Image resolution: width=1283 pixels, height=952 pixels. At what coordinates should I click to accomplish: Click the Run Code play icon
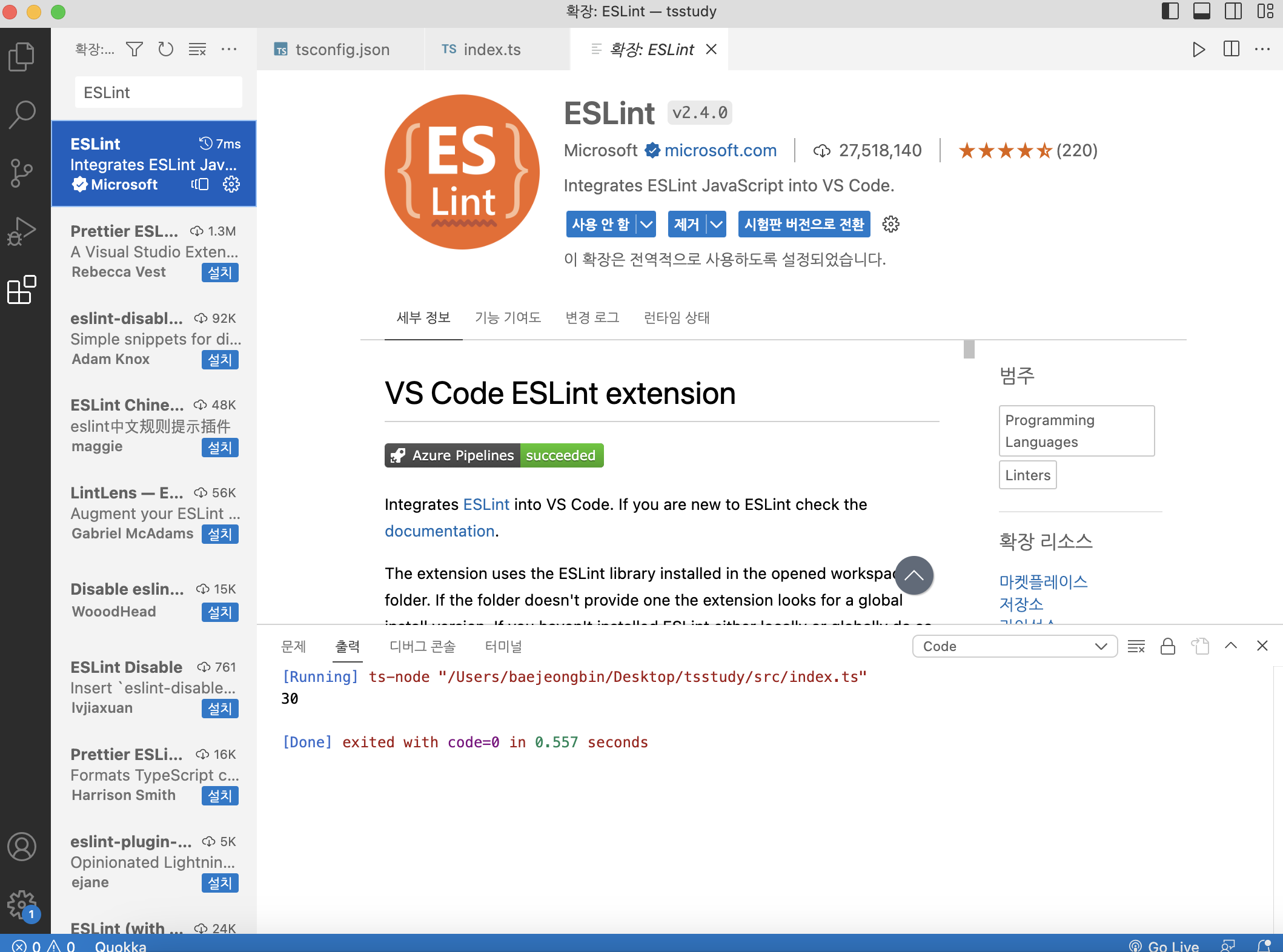(x=1198, y=49)
